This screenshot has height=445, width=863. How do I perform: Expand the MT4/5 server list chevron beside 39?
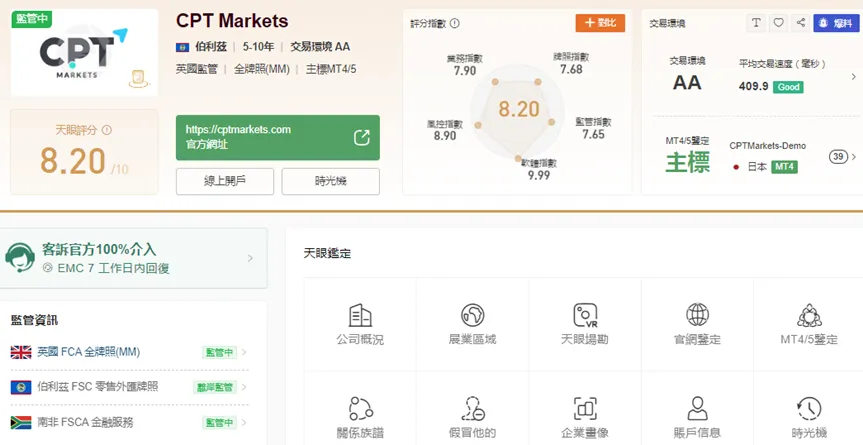854,157
